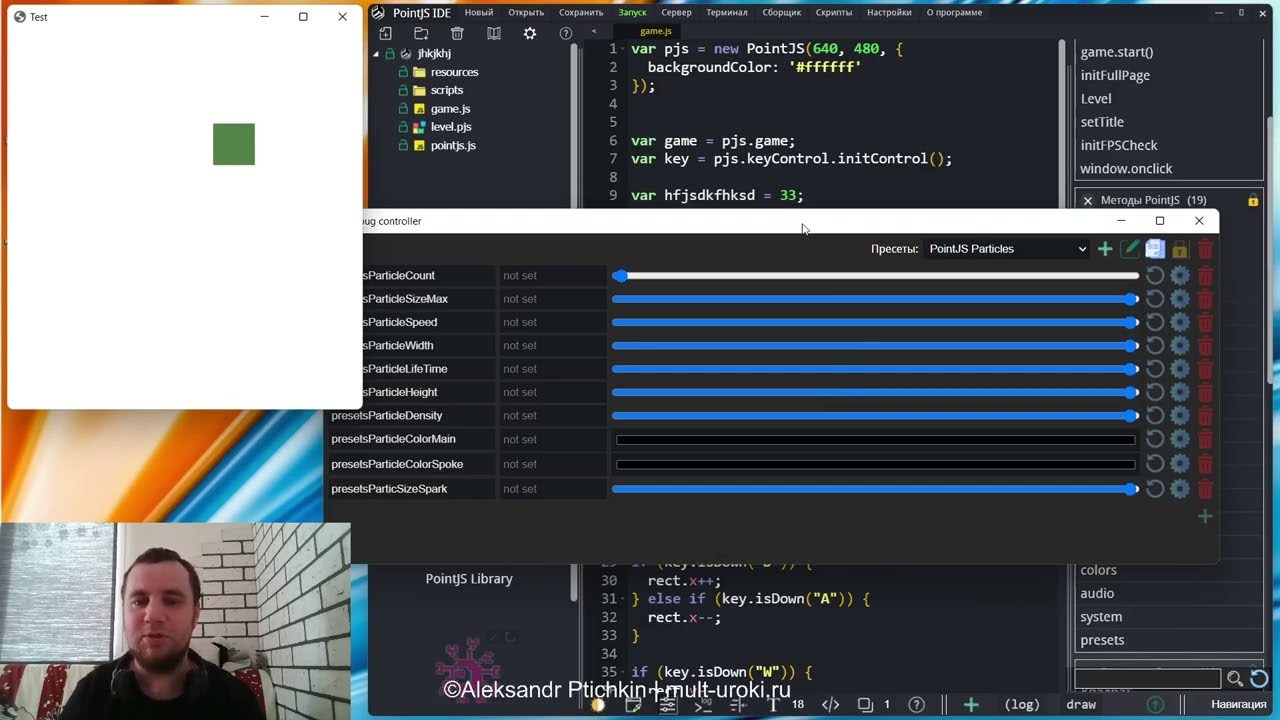Open the presetsParticleColorSpoke color swatch
This screenshot has width=1280, height=720.
coord(875,464)
